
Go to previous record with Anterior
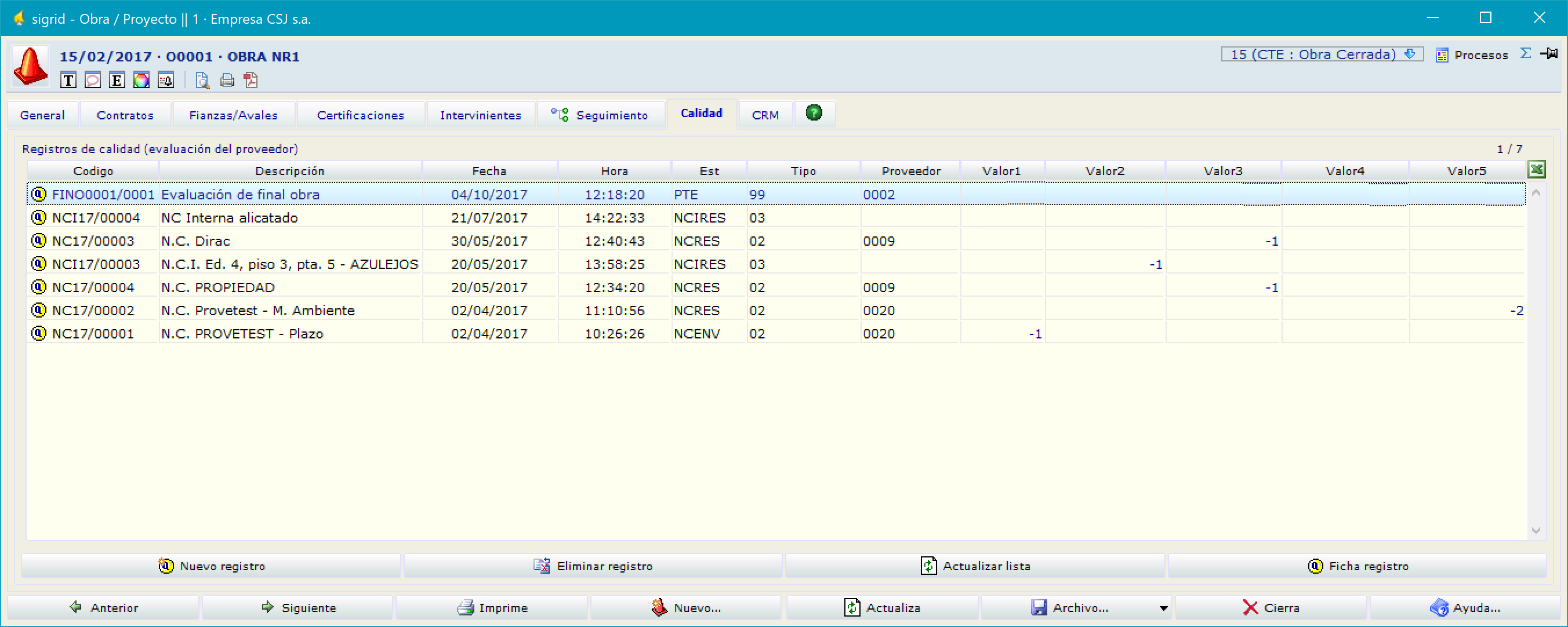[103, 607]
